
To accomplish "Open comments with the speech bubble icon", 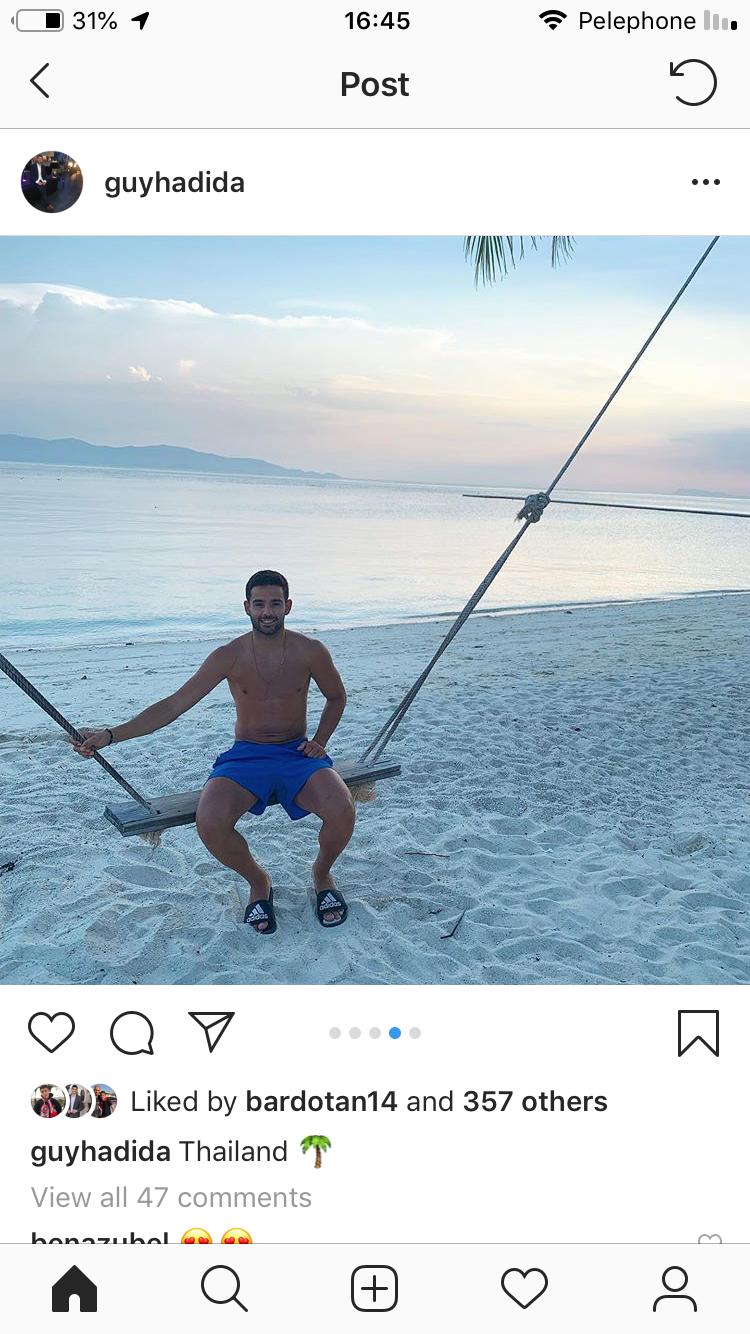I will tap(131, 1033).
